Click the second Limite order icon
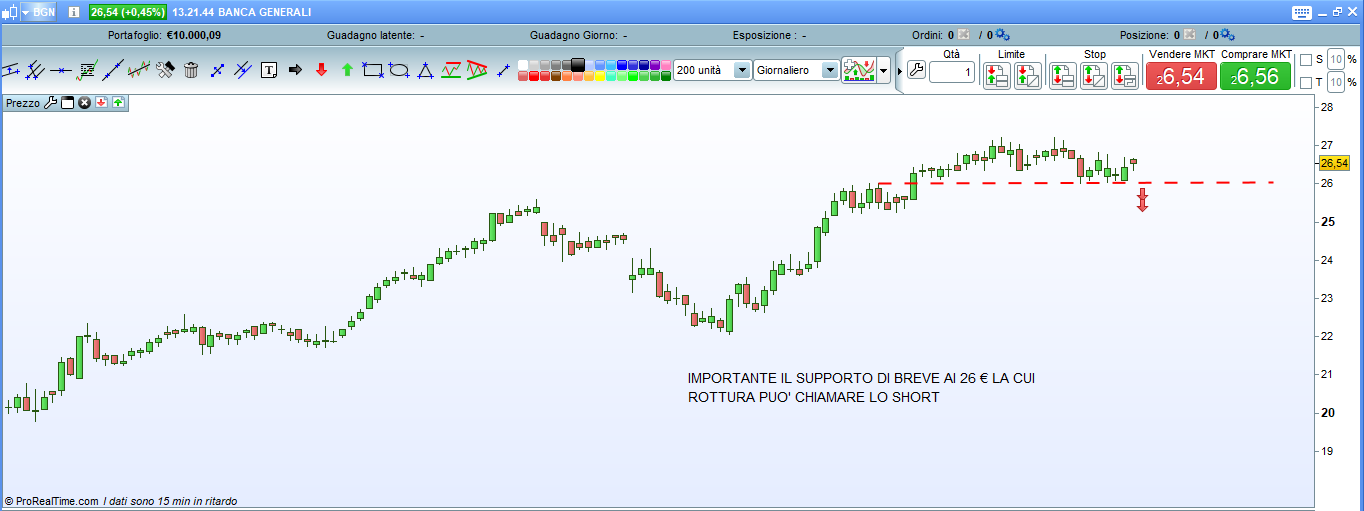This screenshot has height=511, width=1364. coord(1028,76)
